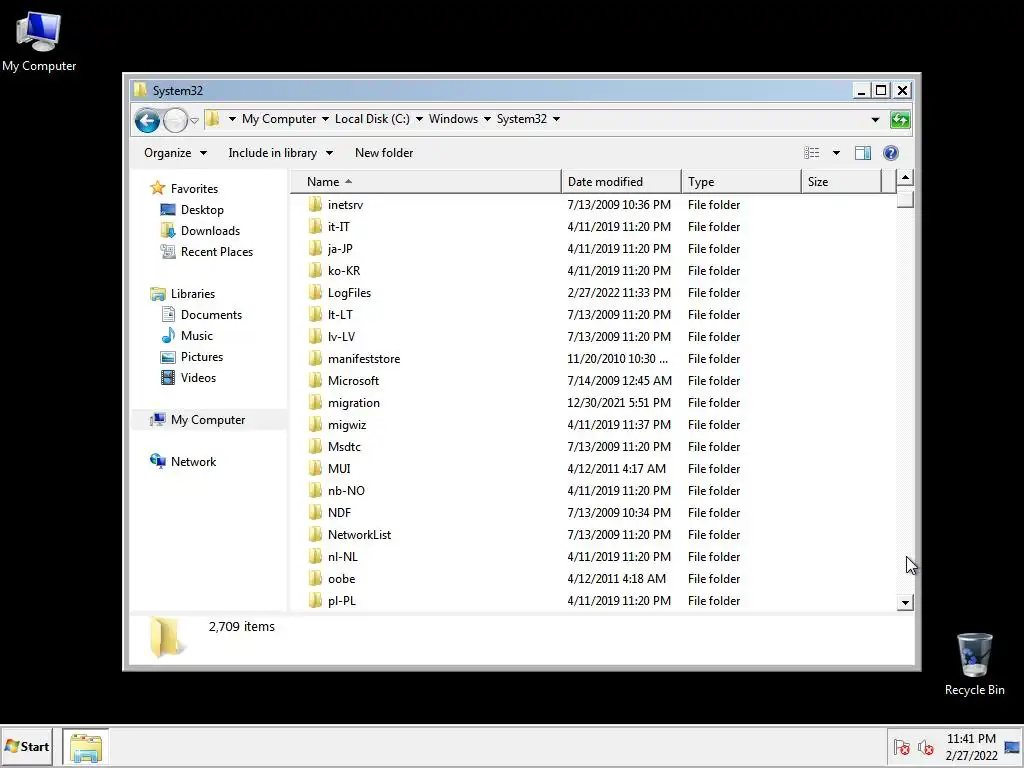
Task: Expand the arrow after Windows breadcrumb
Action: pos(487,119)
